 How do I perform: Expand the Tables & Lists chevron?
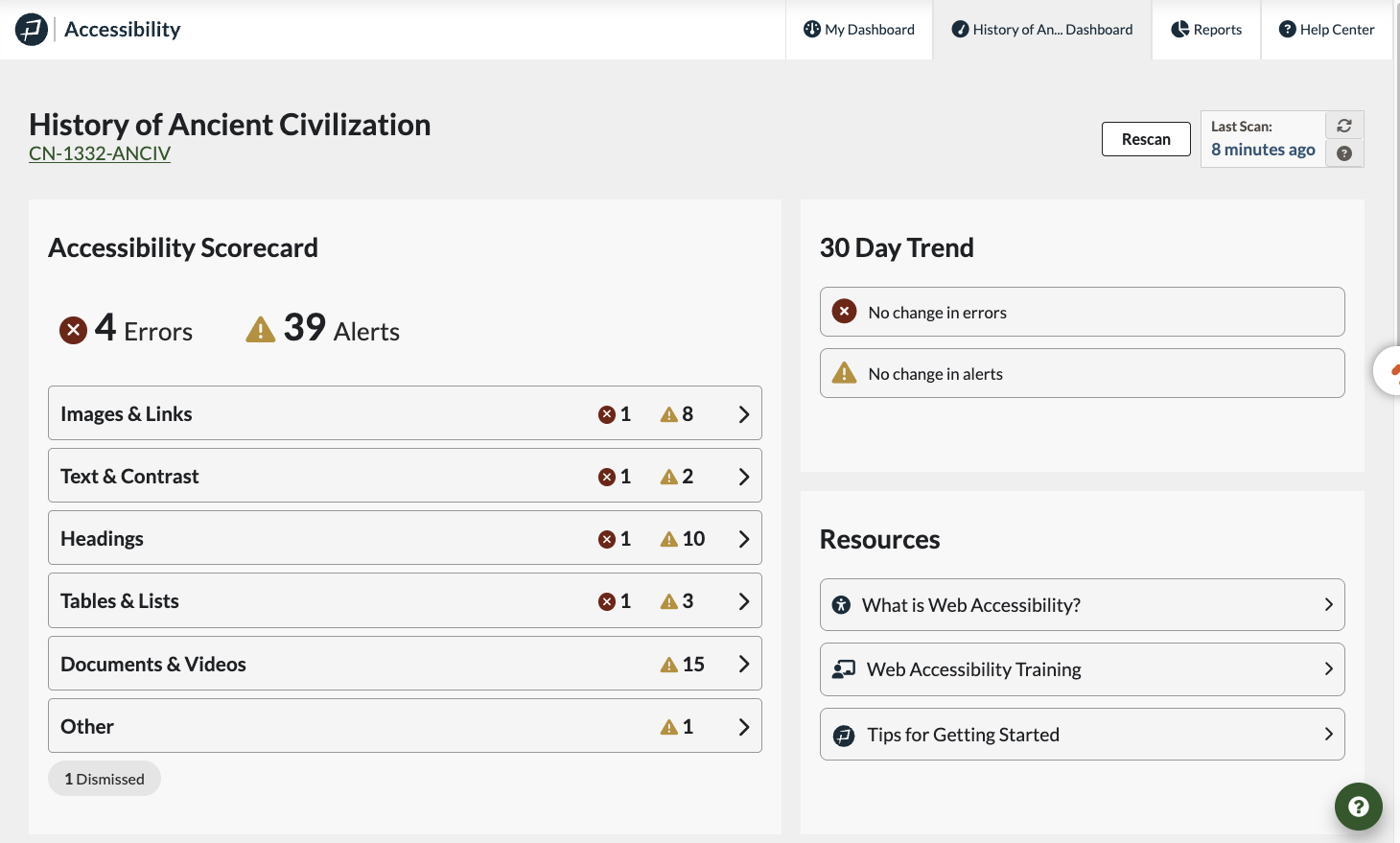coord(743,601)
